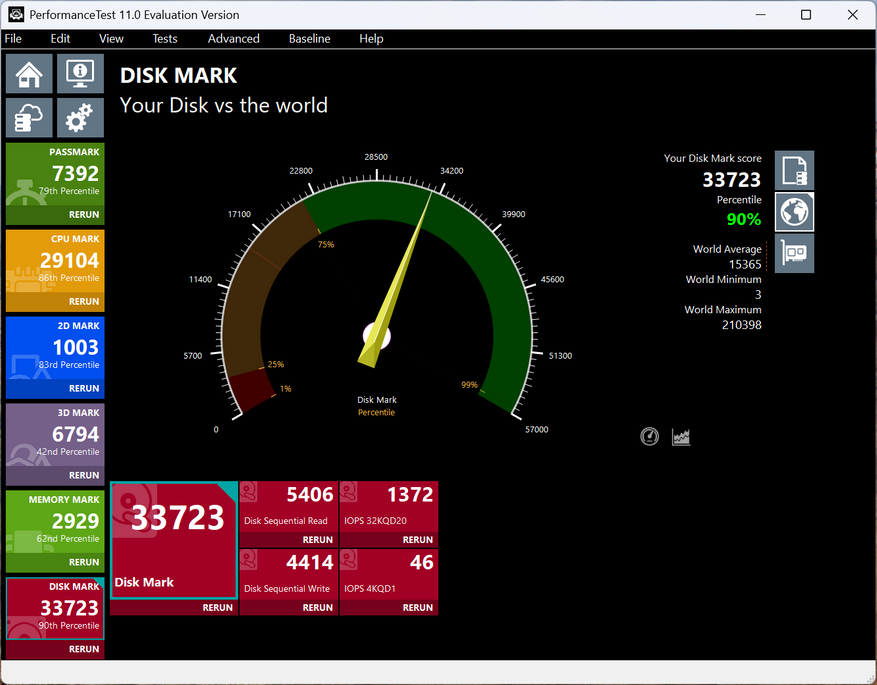
Task: Select the Disk Sequential Read 5406 tile
Action: click(289, 507)
